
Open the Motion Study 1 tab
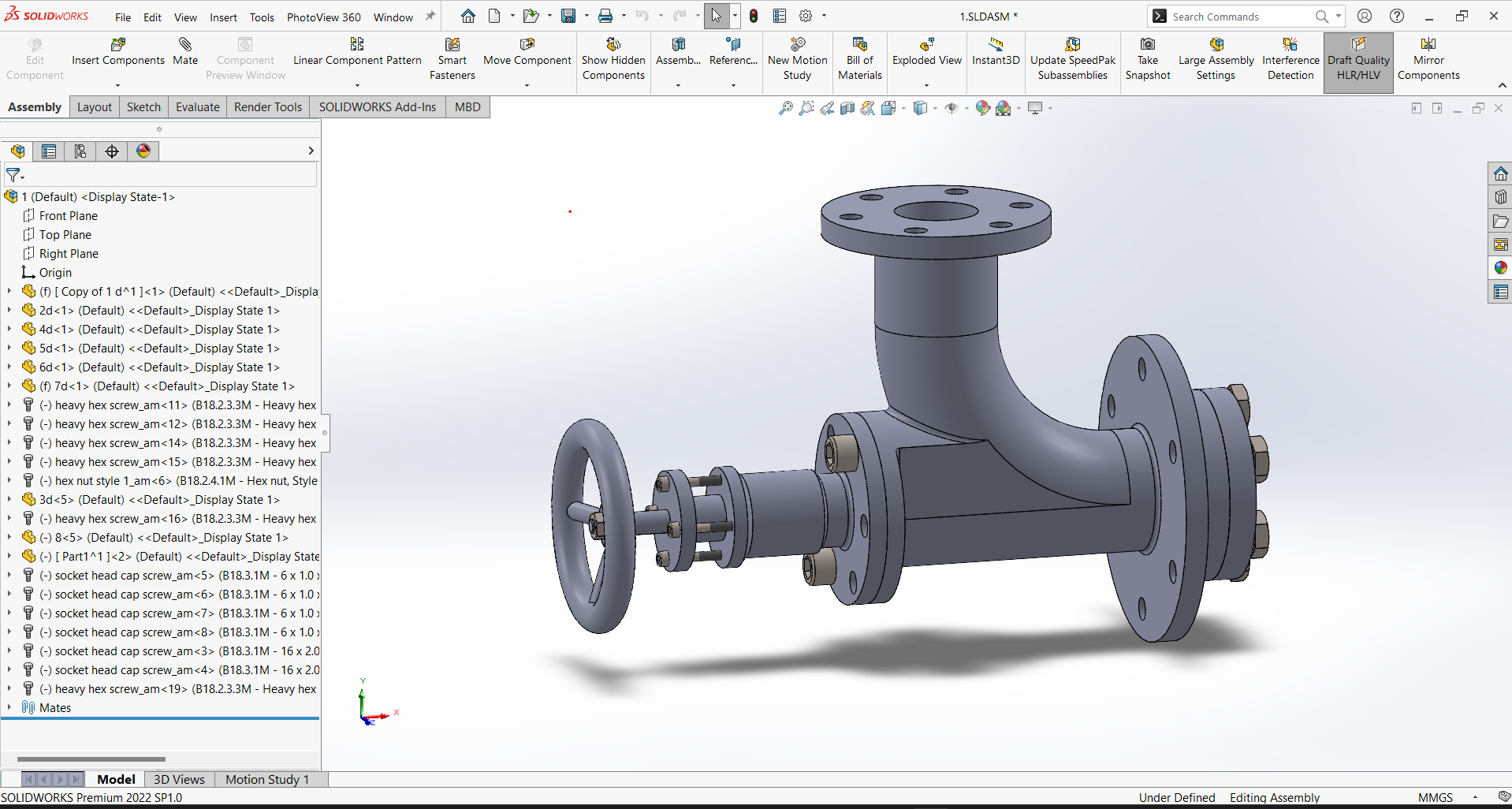[267, 779]
